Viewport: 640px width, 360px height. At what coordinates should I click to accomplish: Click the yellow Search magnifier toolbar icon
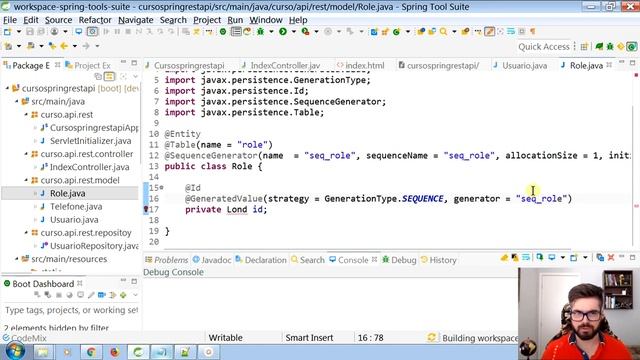(x=443, y=31)
